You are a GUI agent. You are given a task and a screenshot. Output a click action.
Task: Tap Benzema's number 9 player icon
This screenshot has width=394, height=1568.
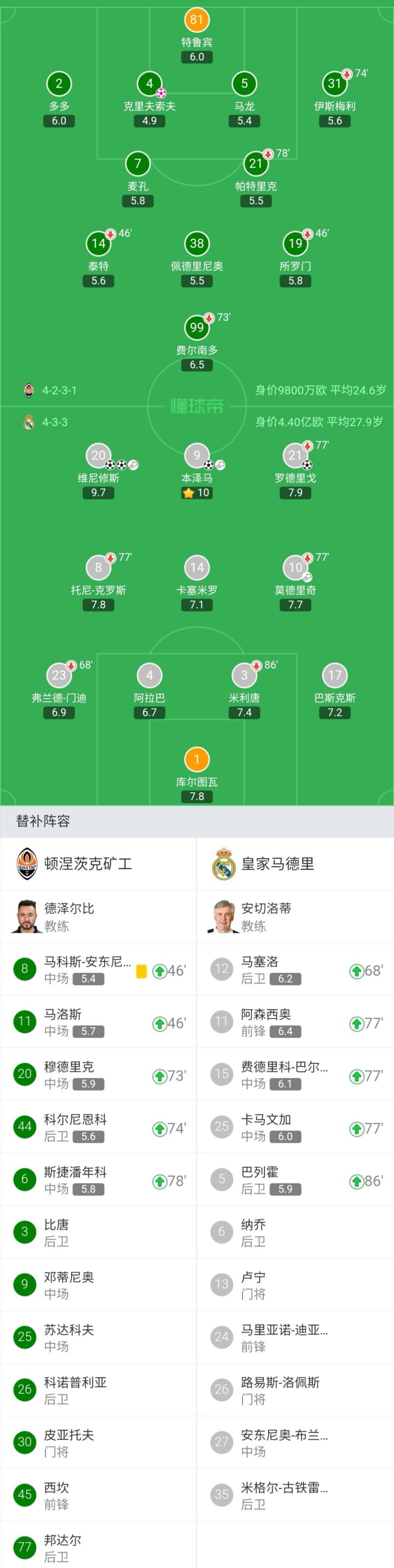tap(196, 455)
